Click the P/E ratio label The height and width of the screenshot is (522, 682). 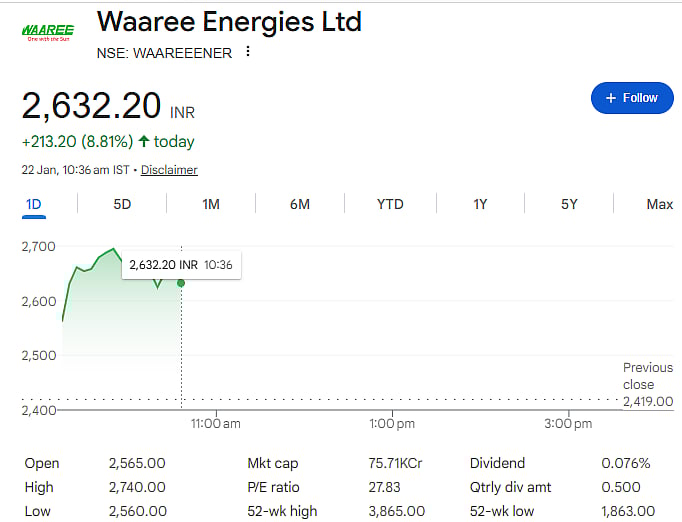[x=274, y=487]
